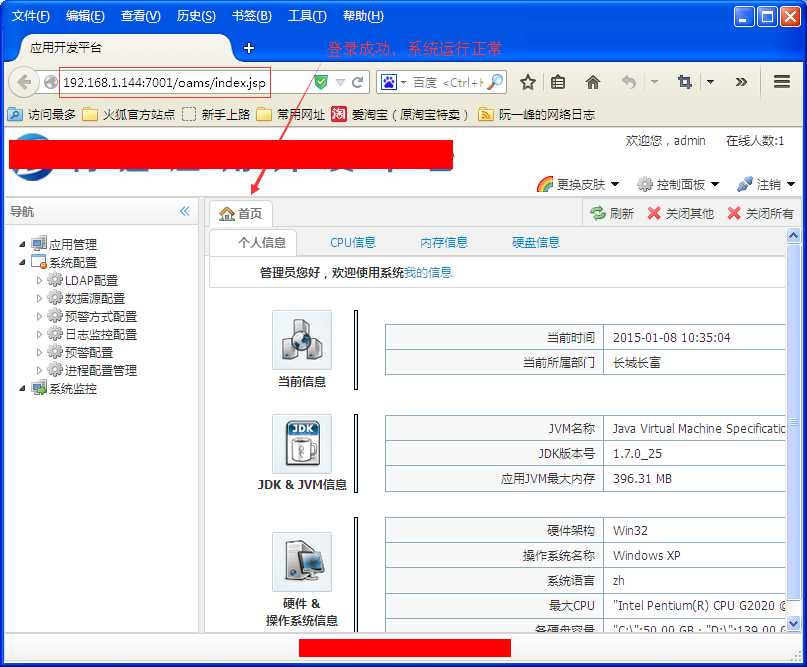Open the URL history dropdown arrow
This screenshot has height=667, width=807.
point(340,82)
